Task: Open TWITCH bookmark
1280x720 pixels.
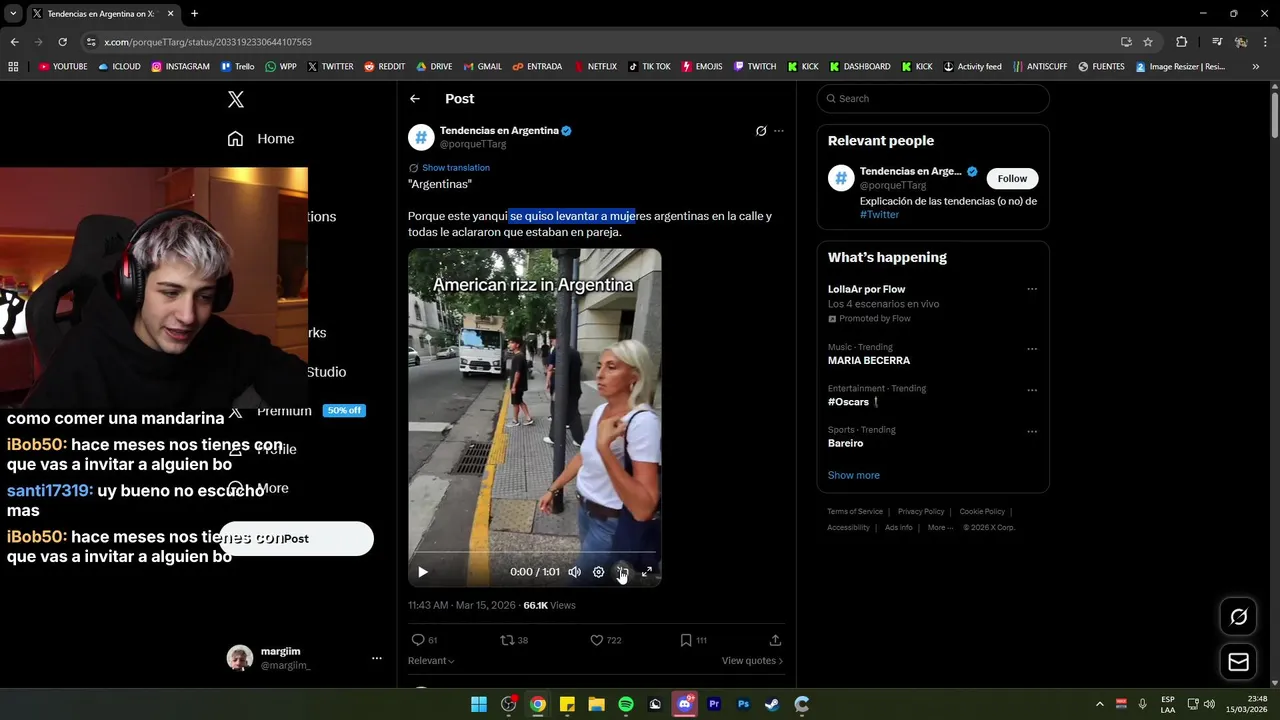Action: coord(755,67)
